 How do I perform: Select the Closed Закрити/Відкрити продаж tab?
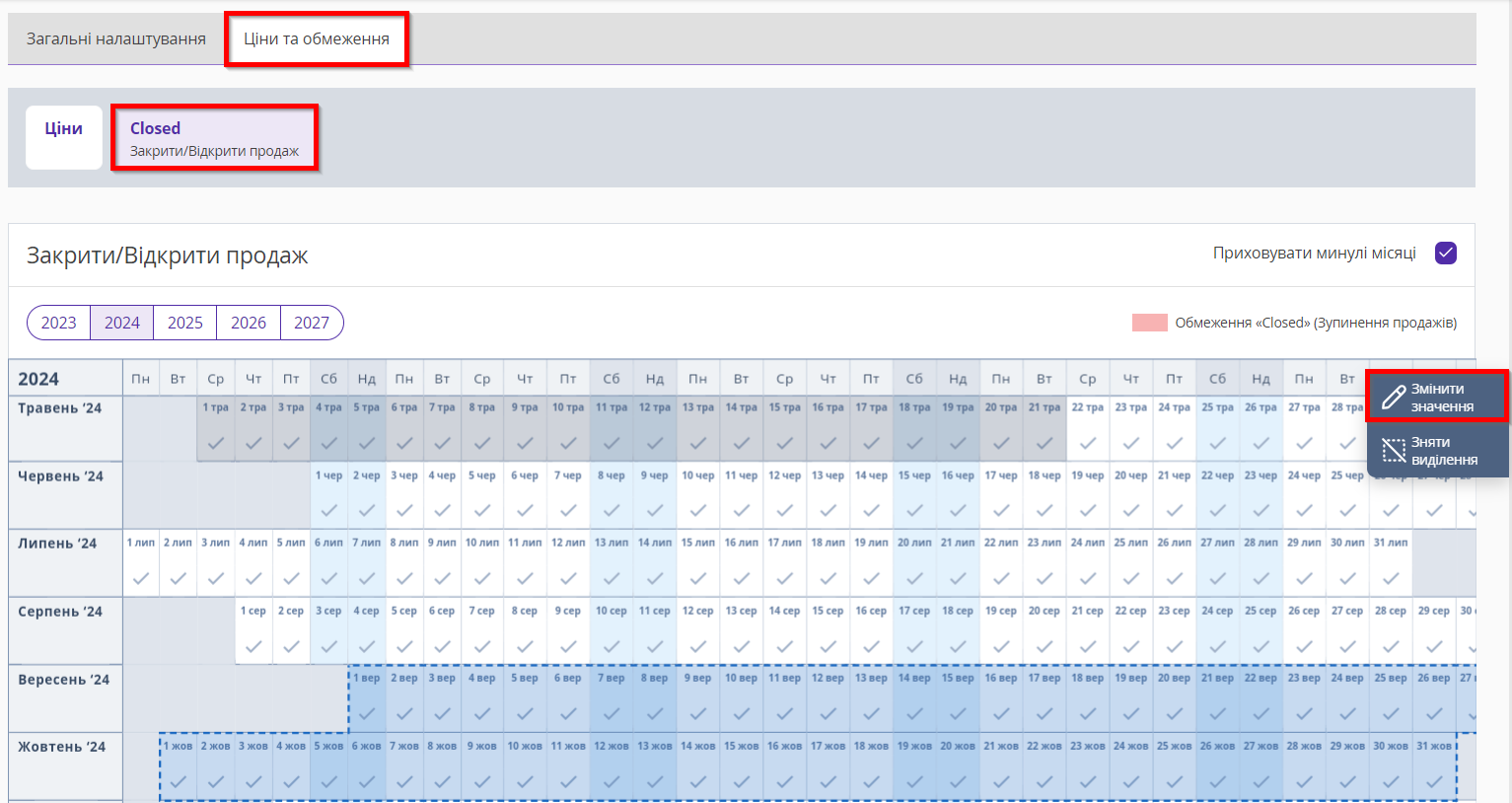click(x=214, y=138)
